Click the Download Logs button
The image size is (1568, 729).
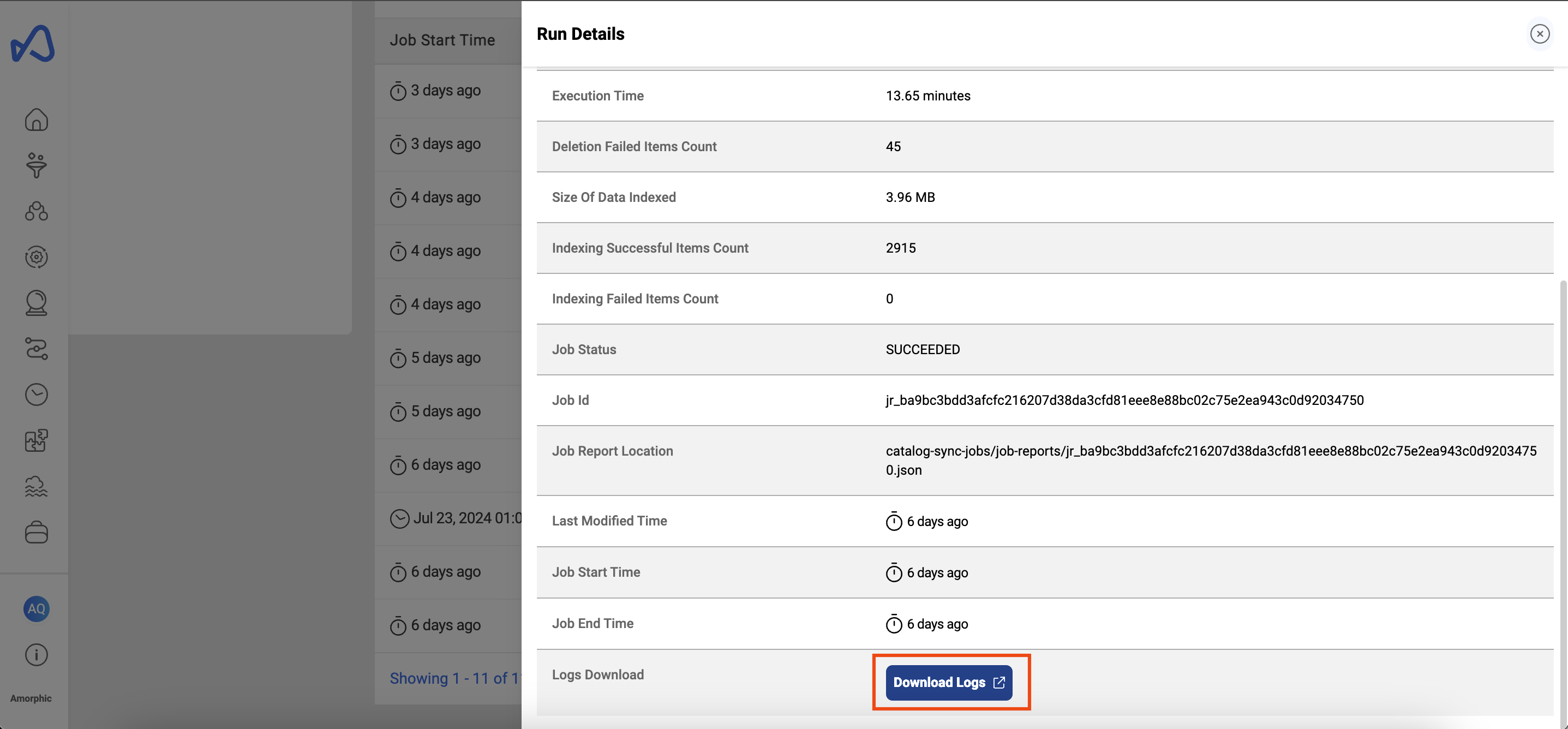948,682
